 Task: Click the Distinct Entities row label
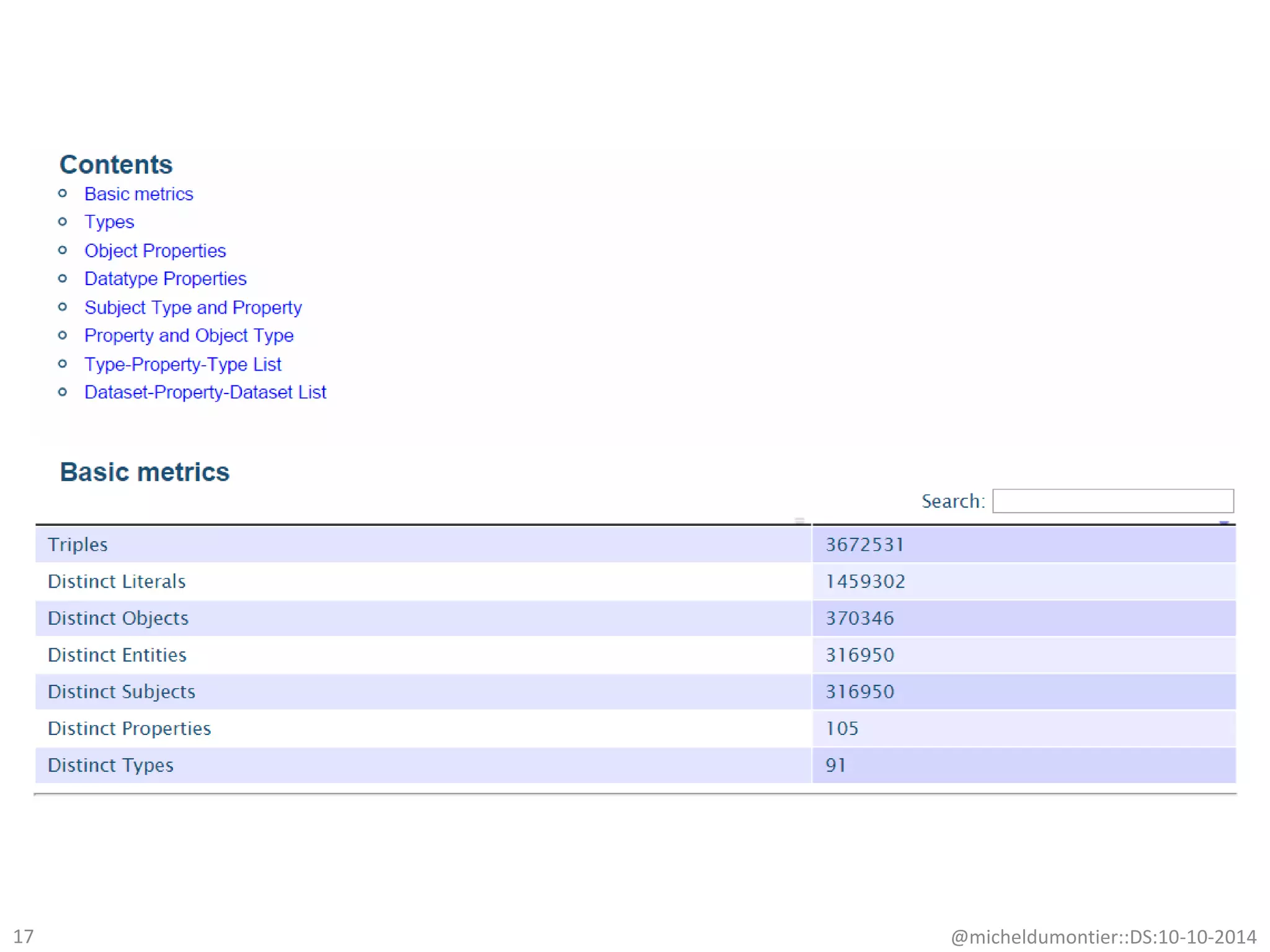[117, 654]
